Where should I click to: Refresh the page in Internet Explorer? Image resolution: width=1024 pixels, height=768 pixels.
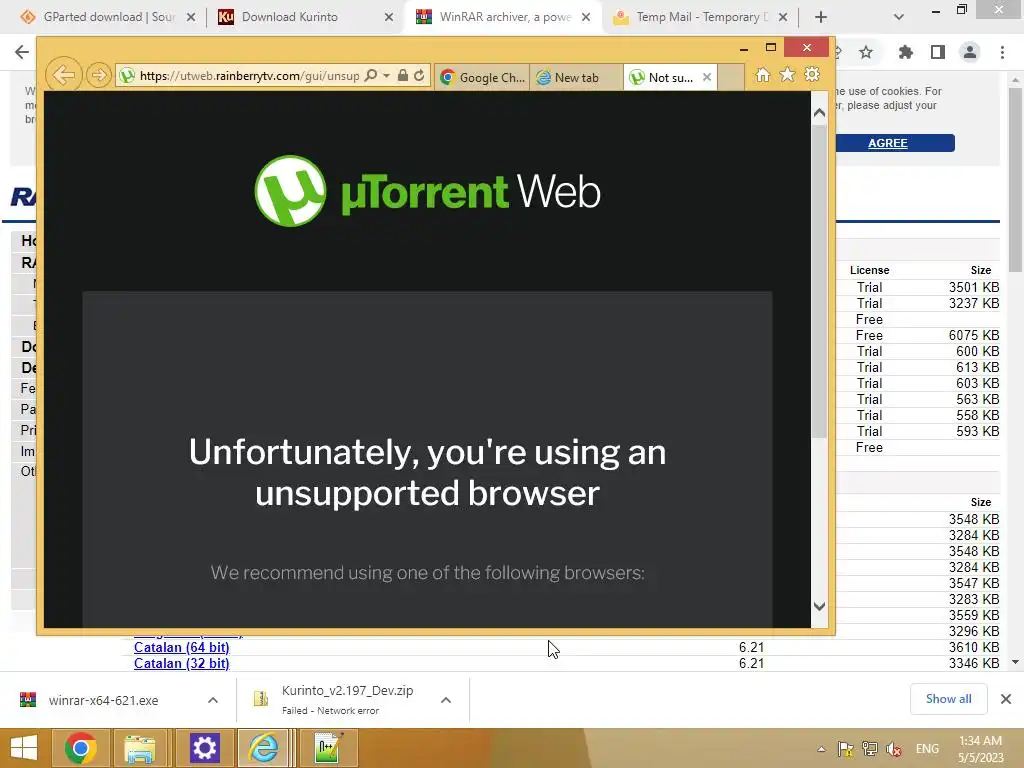[419, 76]
